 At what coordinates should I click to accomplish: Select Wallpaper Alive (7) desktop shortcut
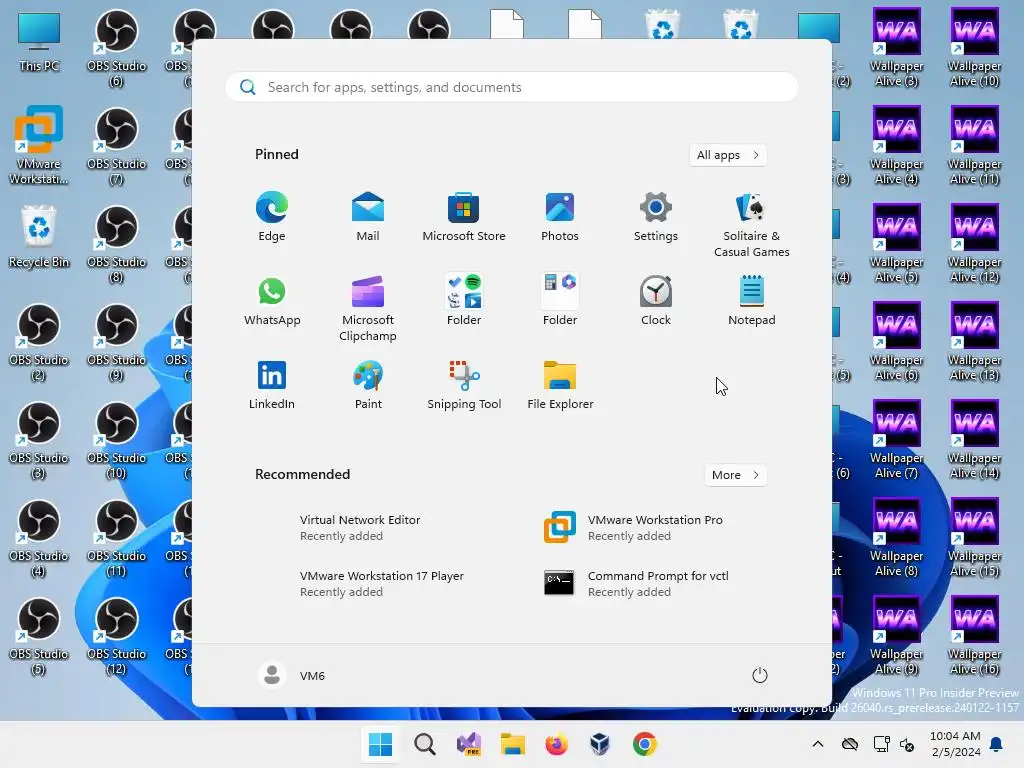[x=897, y=440]
